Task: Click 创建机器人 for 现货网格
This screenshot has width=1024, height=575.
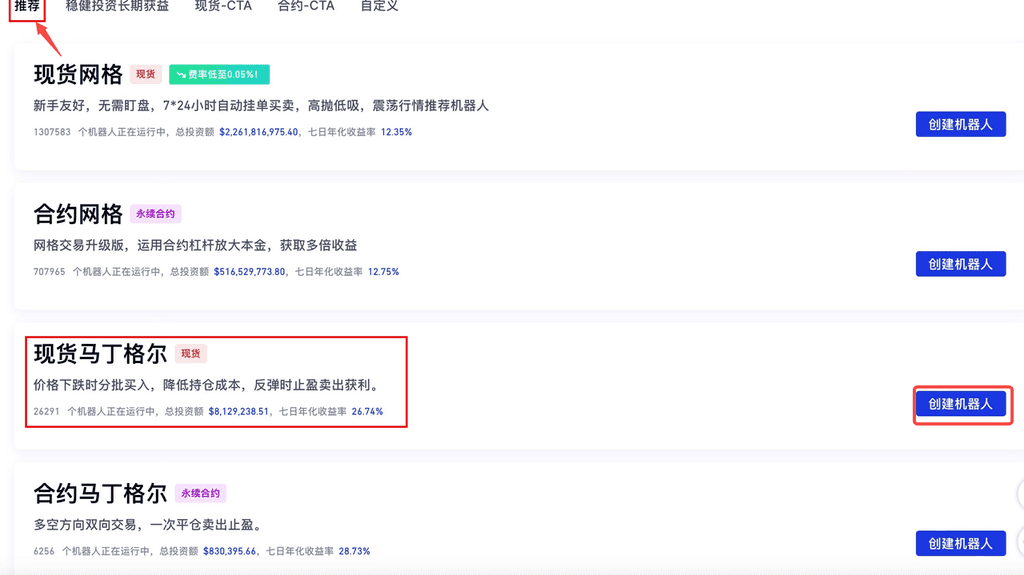Action: [x=960, y=124]
